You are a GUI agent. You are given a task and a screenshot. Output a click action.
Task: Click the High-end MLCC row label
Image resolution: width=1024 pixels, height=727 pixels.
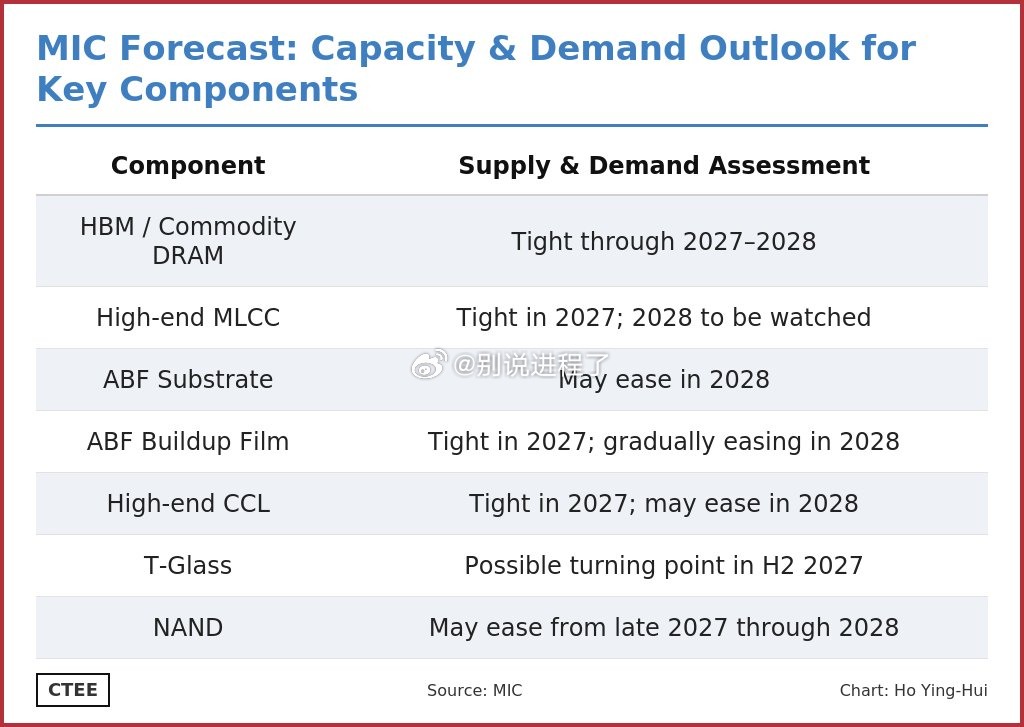pyautogui.click(x=188, y=317)
